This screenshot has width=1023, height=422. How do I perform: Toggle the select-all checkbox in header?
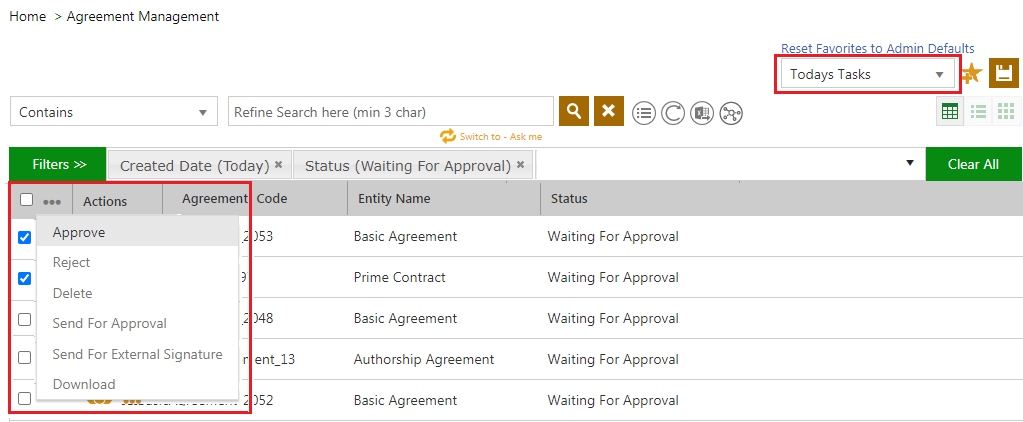[x=26, y=200]
